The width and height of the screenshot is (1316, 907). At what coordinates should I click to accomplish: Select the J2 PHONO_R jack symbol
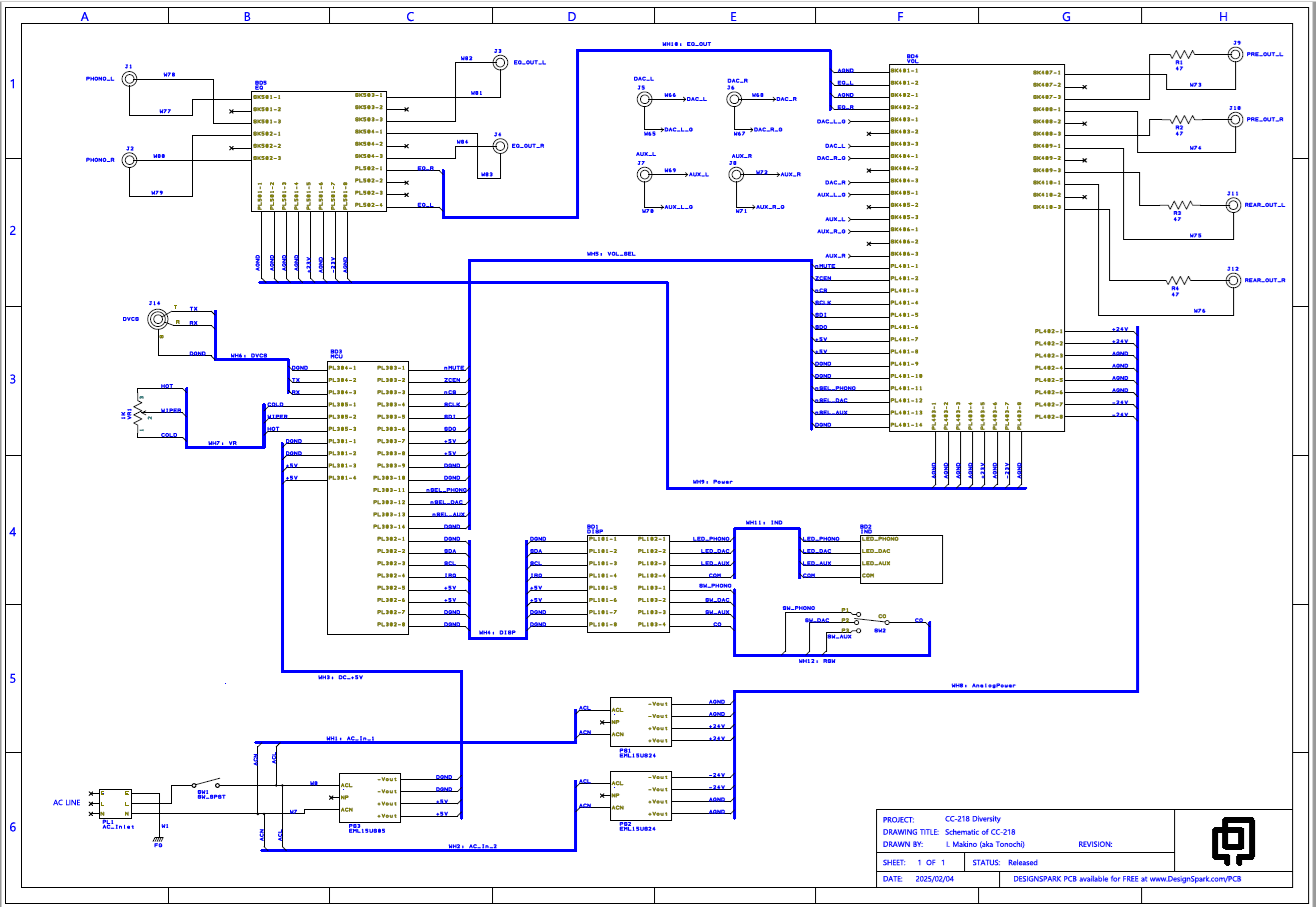(129, 160)
